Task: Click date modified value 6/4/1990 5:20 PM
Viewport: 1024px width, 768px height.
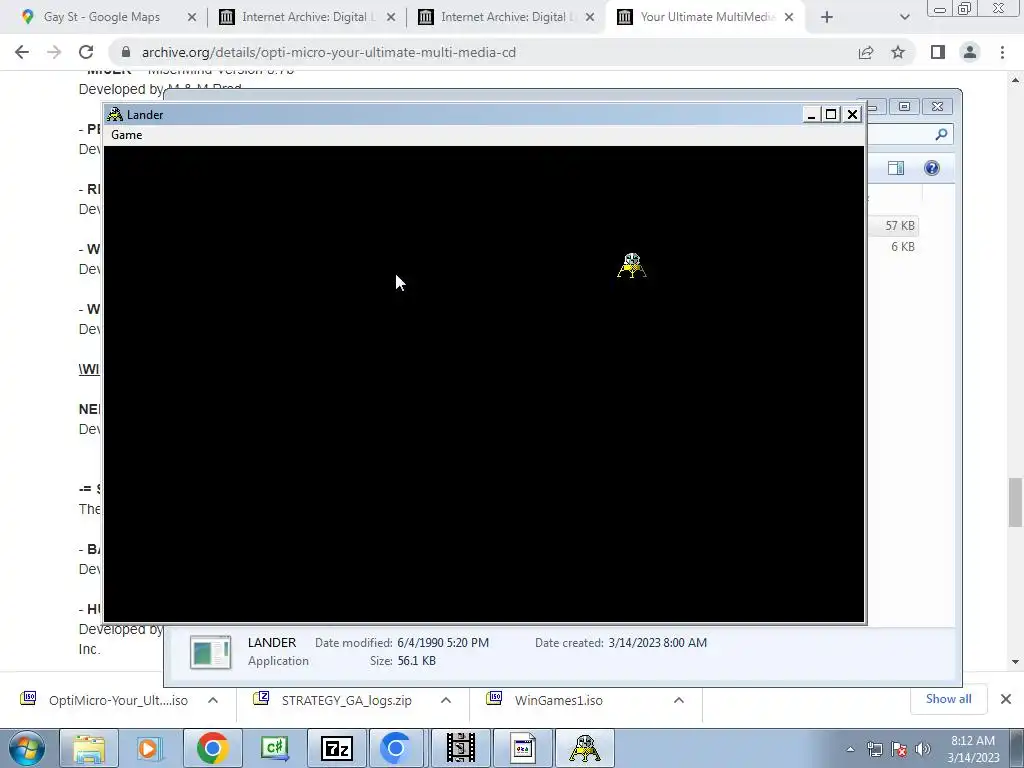Action: click(x=443, y=643)
